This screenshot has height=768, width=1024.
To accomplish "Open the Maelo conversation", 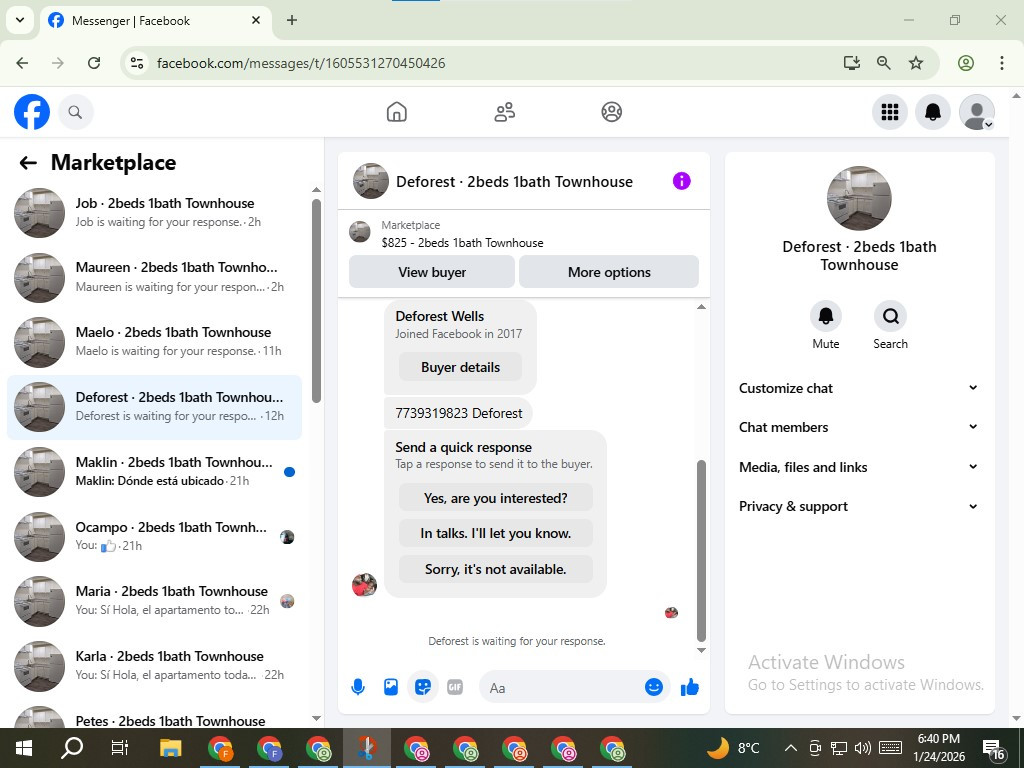I will pyautogui.click(x=155, y=342).
